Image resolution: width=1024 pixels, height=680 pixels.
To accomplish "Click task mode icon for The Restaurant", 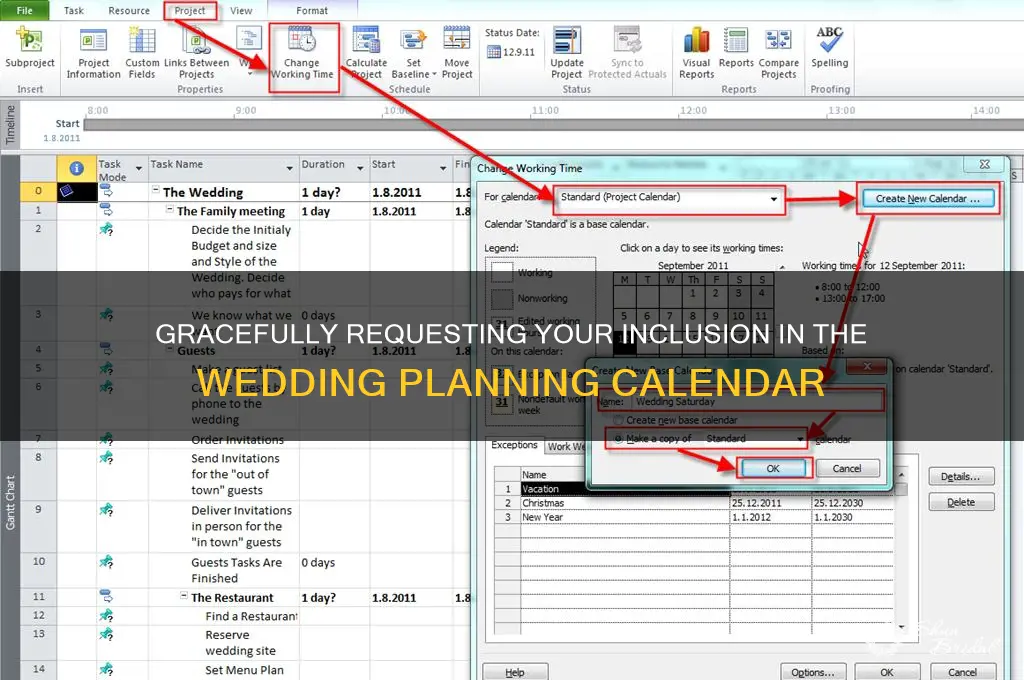I will (106, 596).
